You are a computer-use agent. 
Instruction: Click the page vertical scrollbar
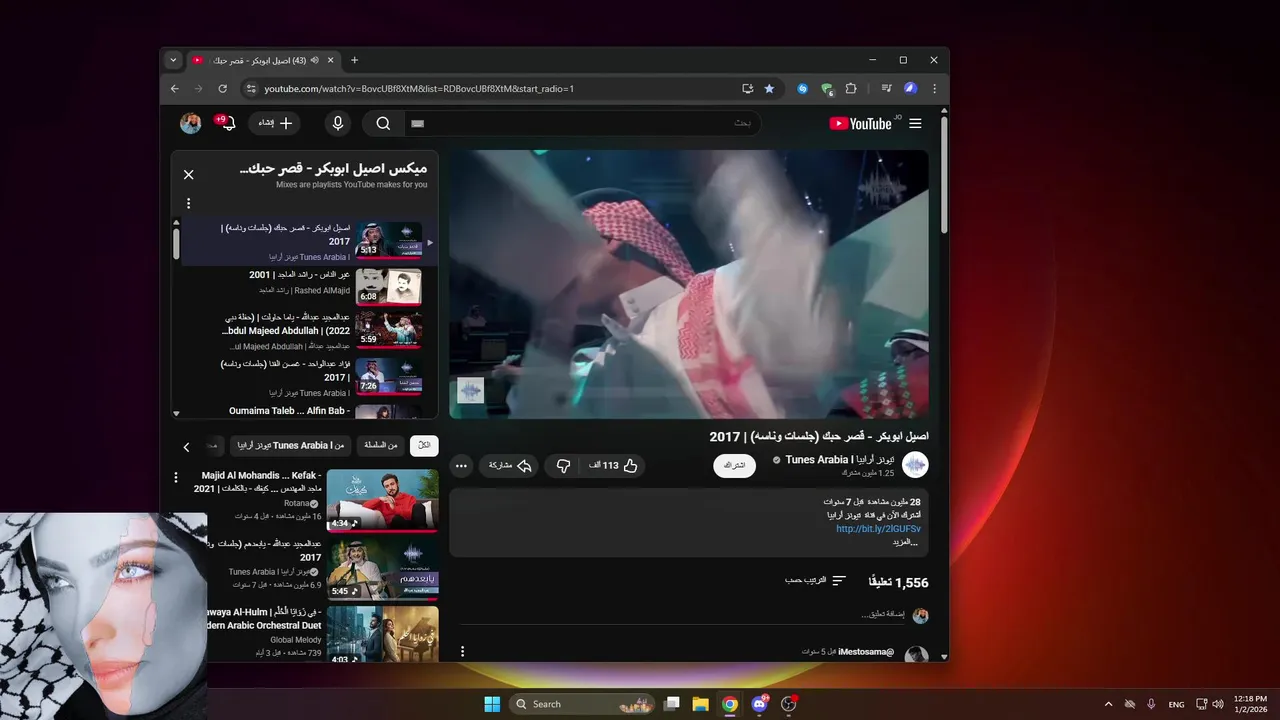pyautogui.click(x=944, y=175)
